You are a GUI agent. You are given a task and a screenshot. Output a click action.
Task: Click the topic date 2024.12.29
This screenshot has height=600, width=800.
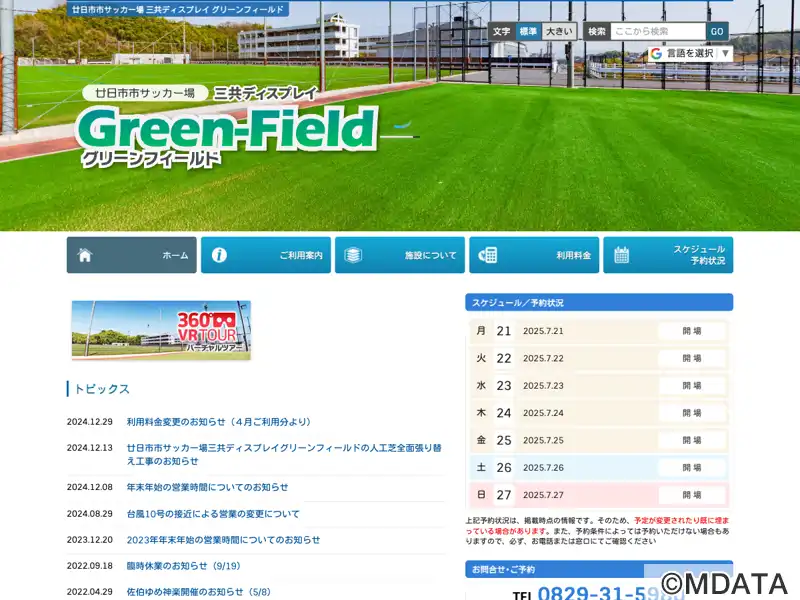coord(90,422)
